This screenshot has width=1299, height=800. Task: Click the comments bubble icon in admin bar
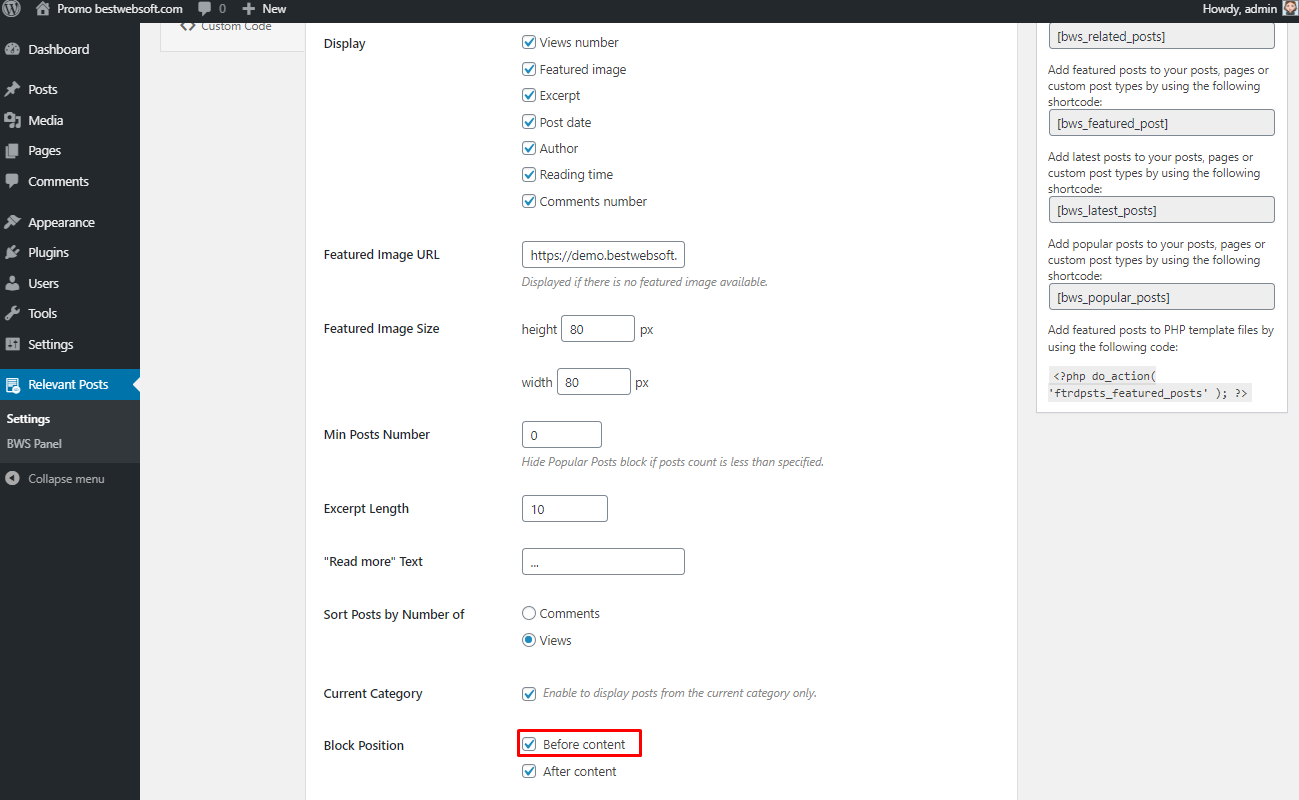pos(205,9)
